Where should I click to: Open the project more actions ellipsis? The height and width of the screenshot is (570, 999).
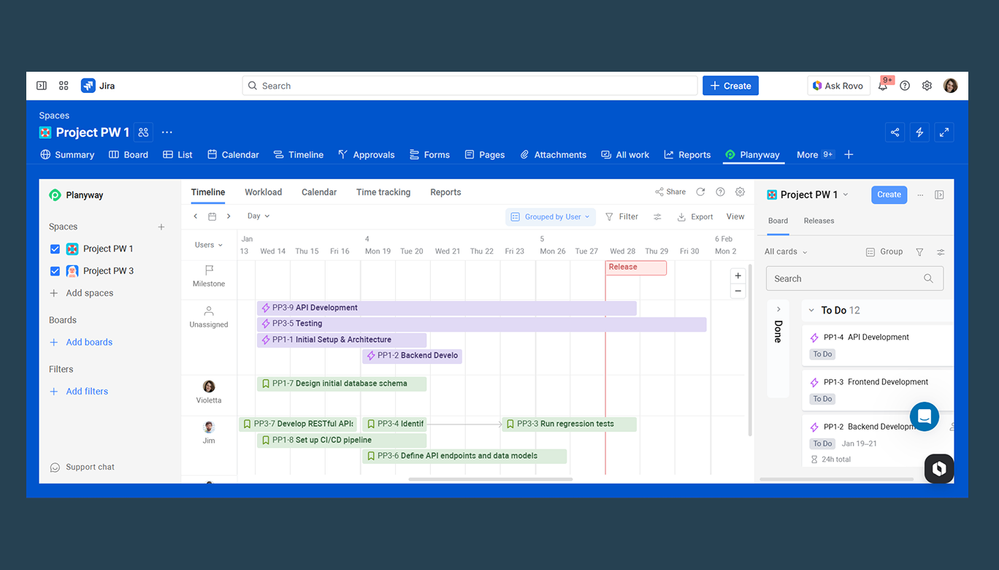(x=167, y=132)
